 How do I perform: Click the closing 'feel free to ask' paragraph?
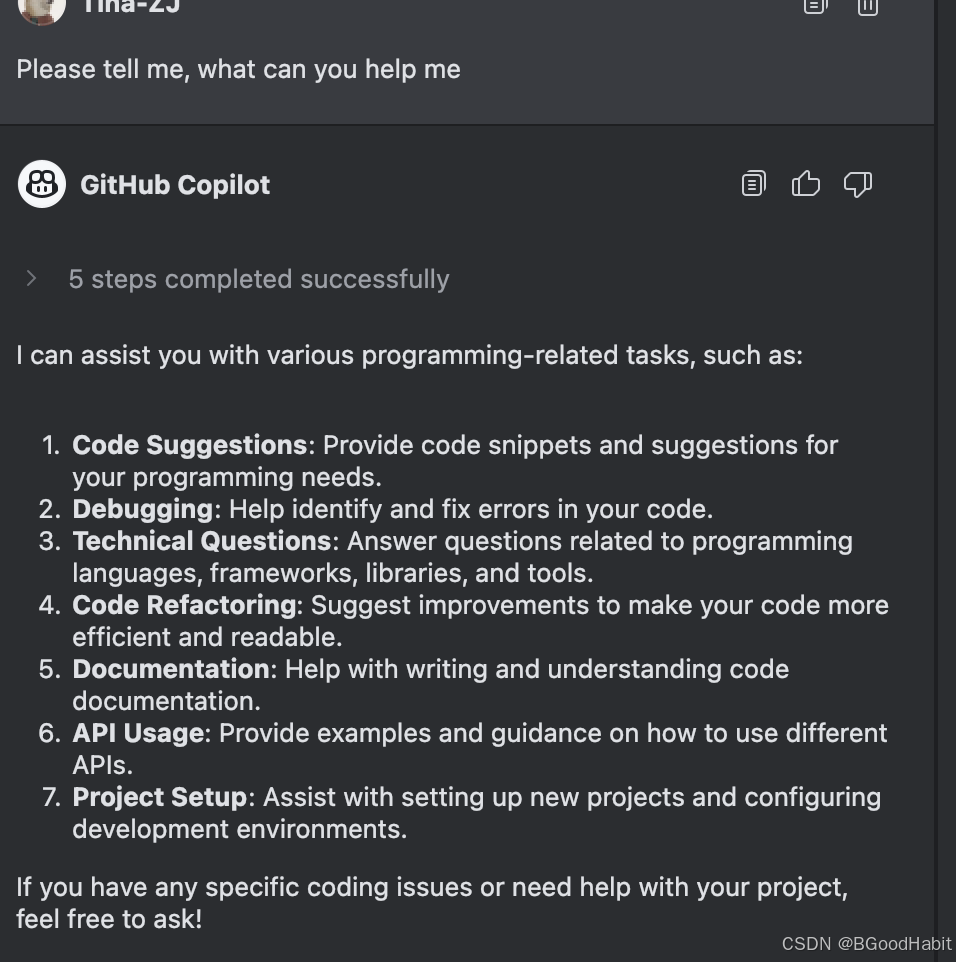pyautogui.click(x=432, y=902)
